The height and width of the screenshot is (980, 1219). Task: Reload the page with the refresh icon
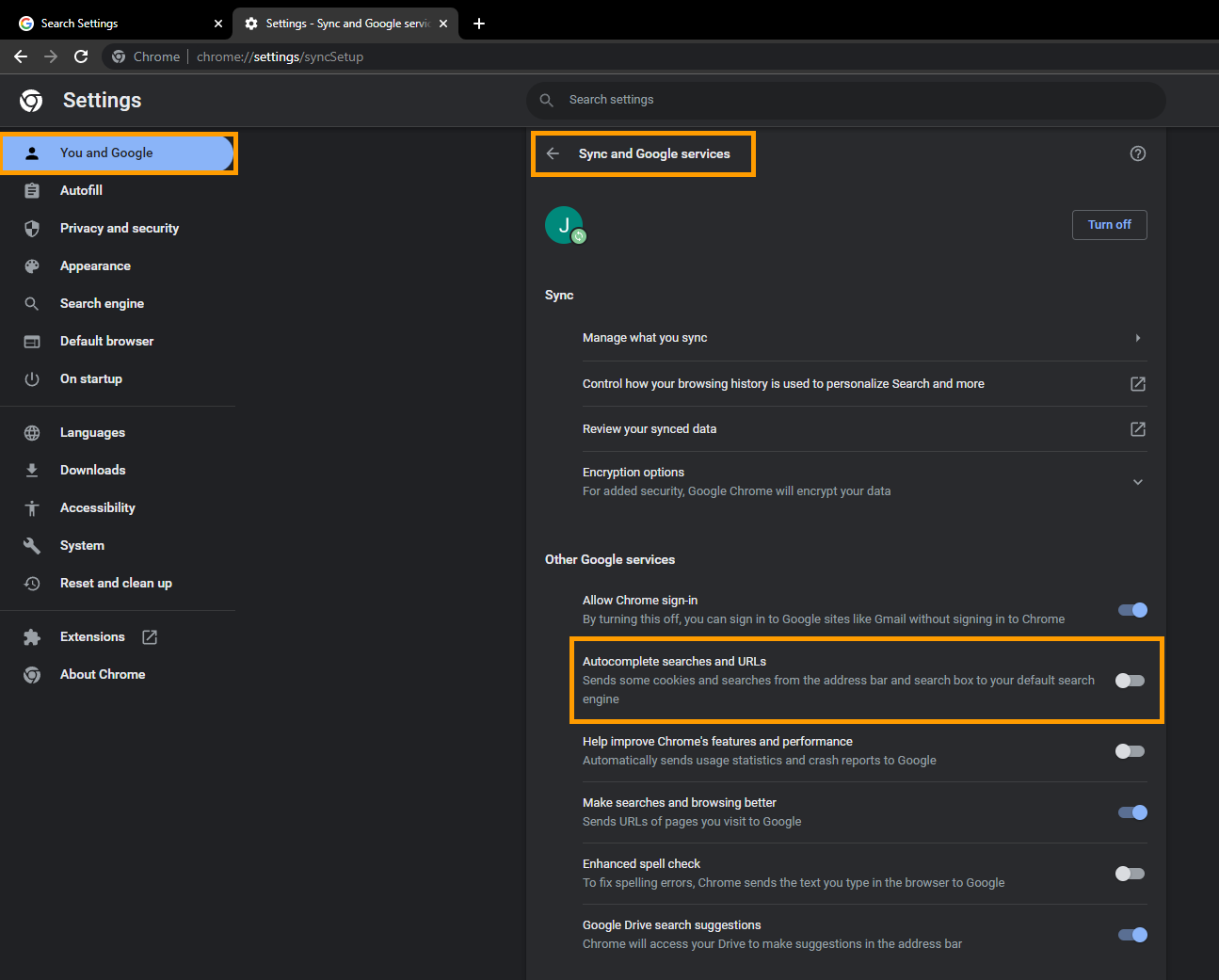tap(81, 56)
